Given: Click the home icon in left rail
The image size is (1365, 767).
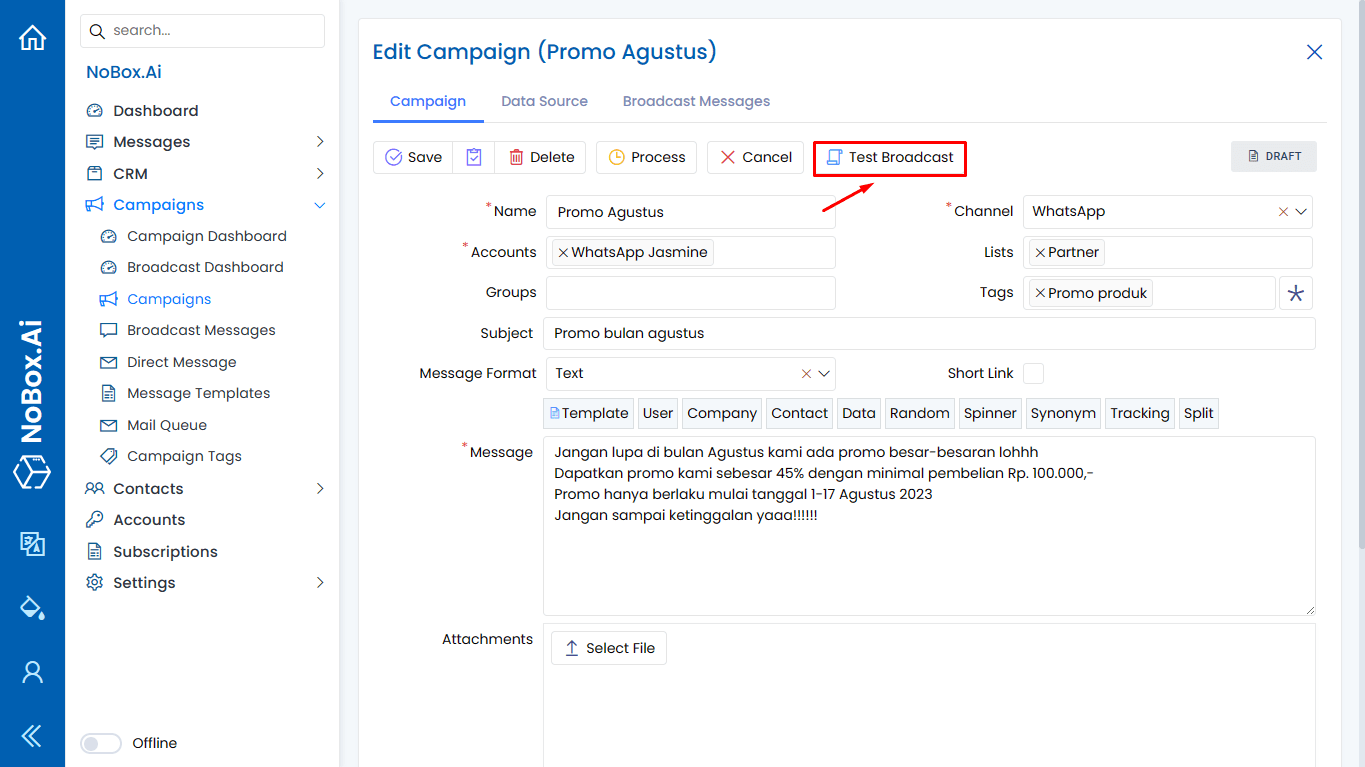Looking at the screenshot, I should pos(32,38).
